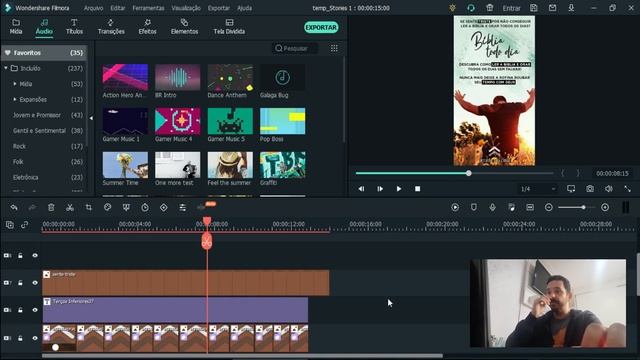Open the preview quality 1/4 dropdown
The image size is (640, 360).
538,189
